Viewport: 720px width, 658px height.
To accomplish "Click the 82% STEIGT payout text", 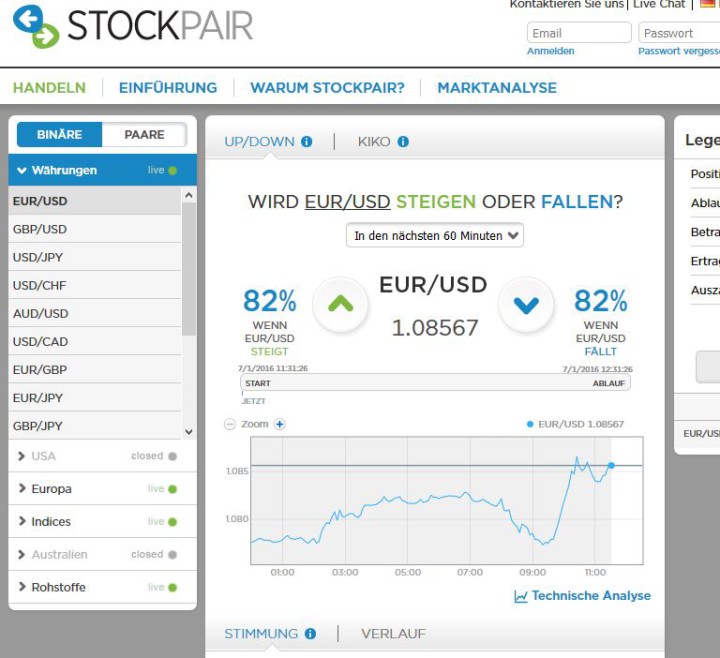I will [270, 322].
